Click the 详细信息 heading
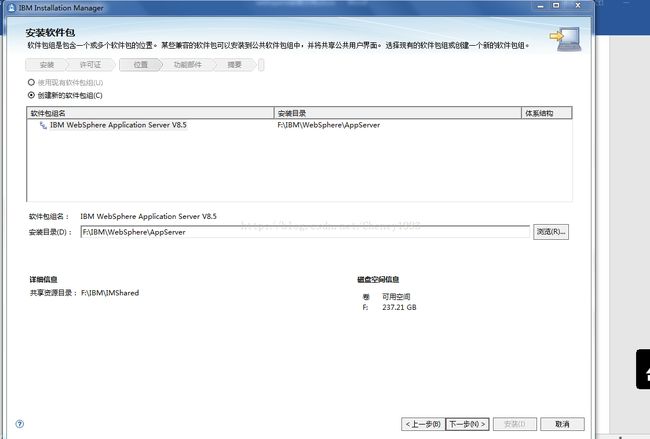This screenshot has height=439, width=650. (x=43, y=279)
